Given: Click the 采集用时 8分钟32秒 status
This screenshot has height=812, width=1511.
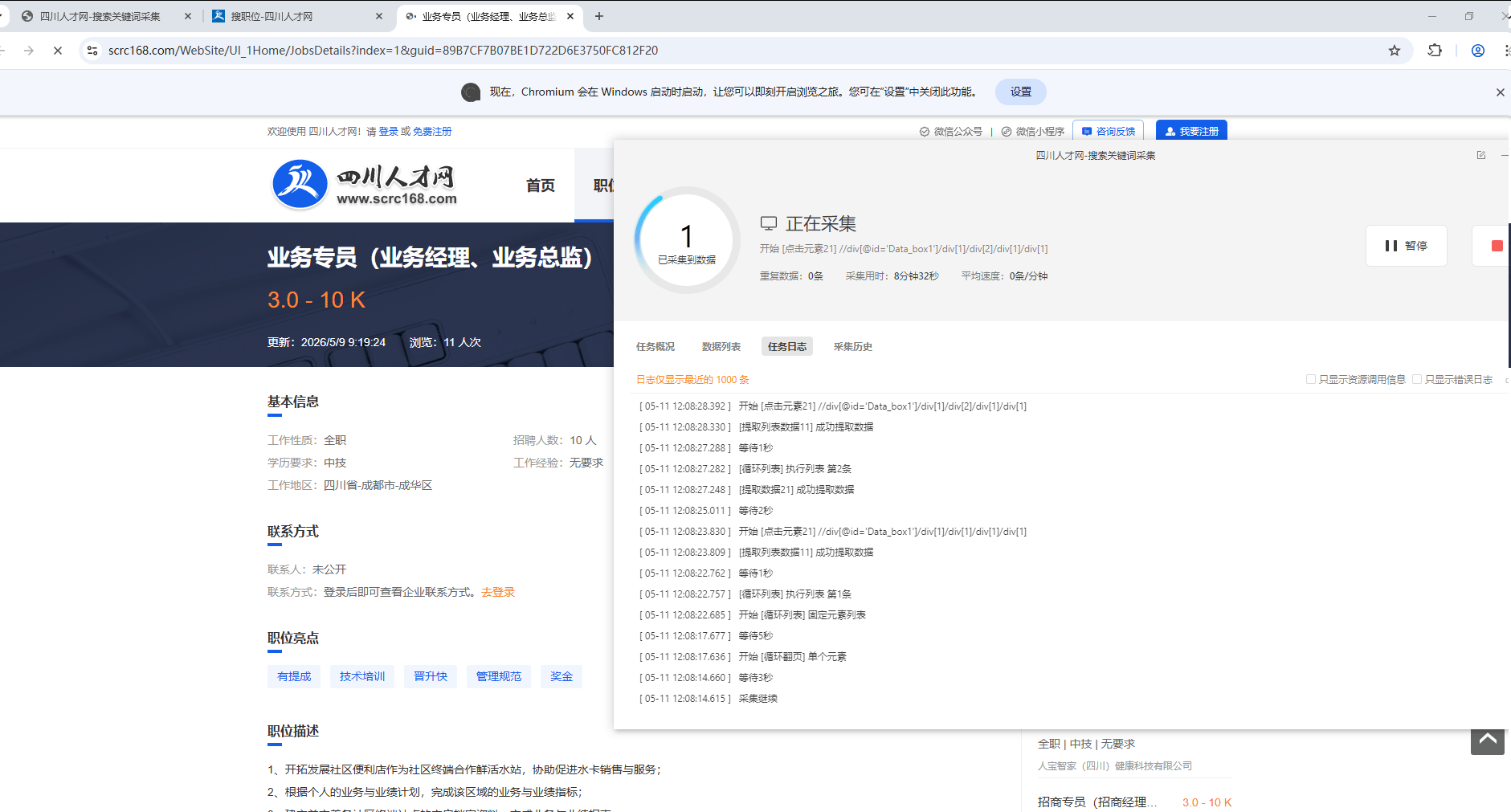Looking at the screenshot, I should pos(892,276).
